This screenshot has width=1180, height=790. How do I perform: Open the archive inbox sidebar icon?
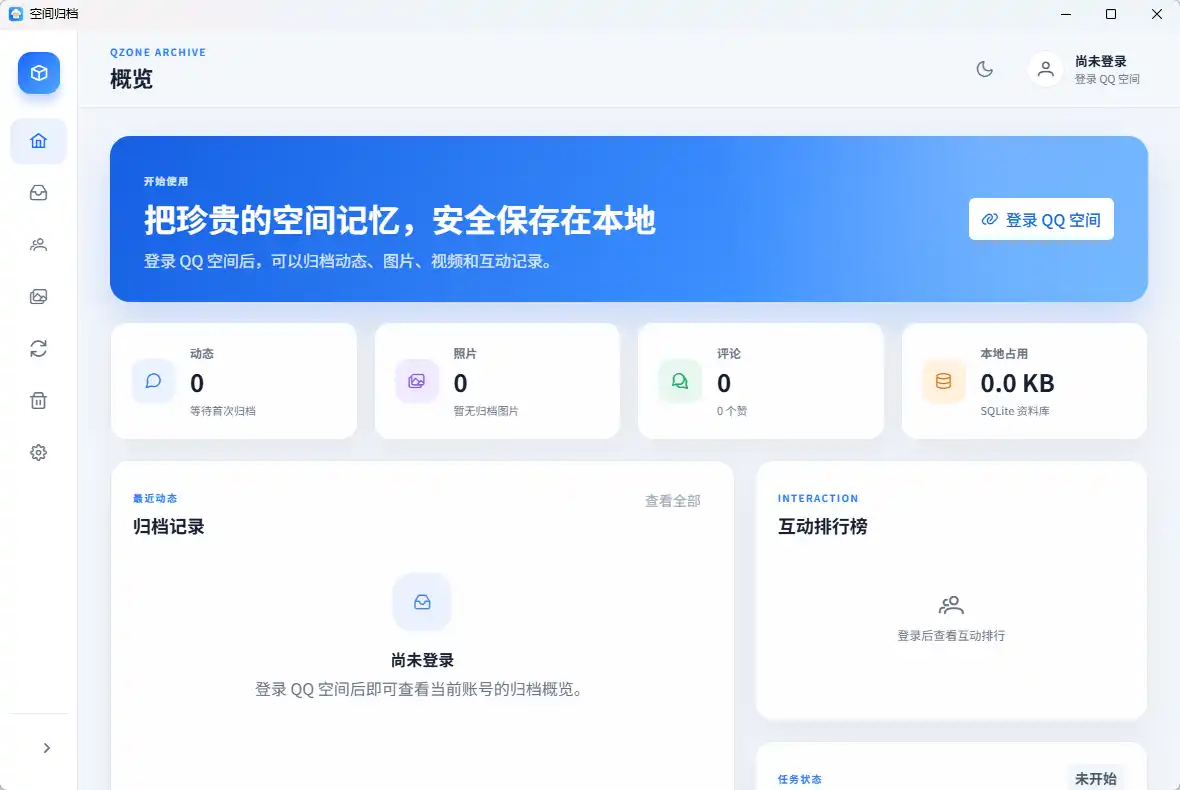38,193
